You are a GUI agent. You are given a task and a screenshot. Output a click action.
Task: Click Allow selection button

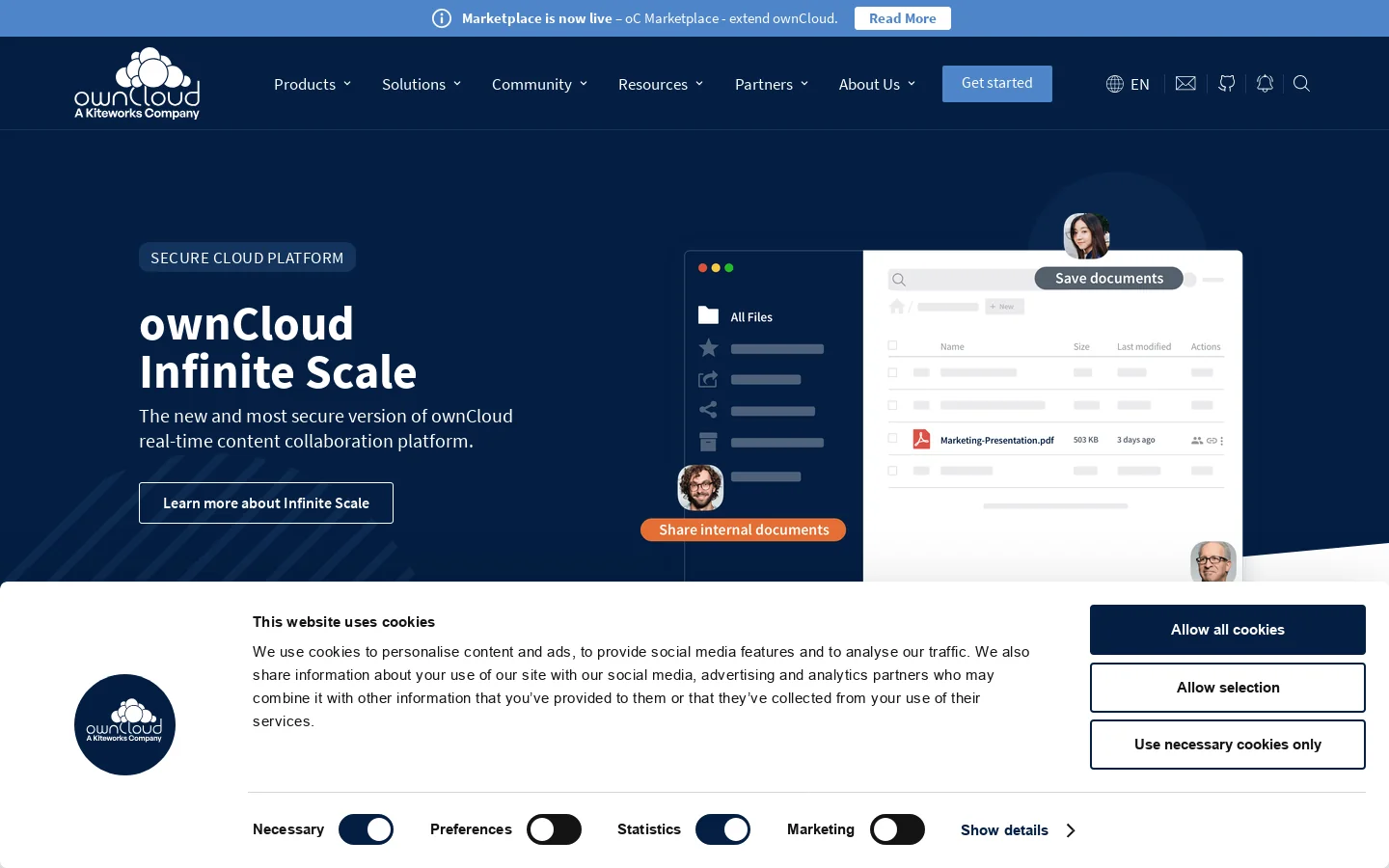coord(1228,688)
